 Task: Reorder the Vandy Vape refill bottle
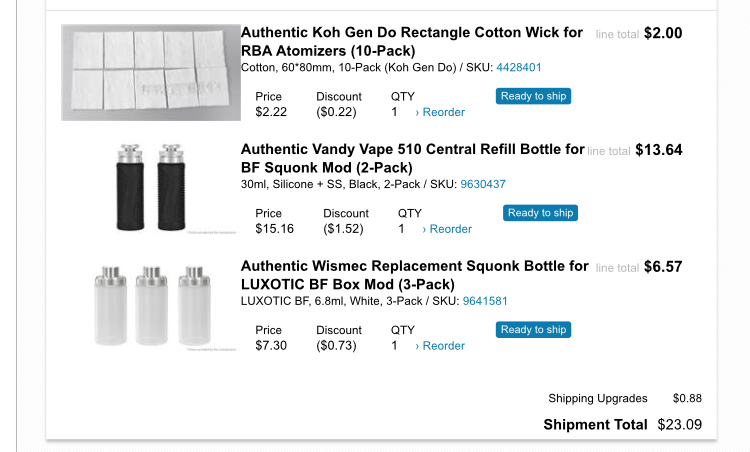[x=447, y=229]
